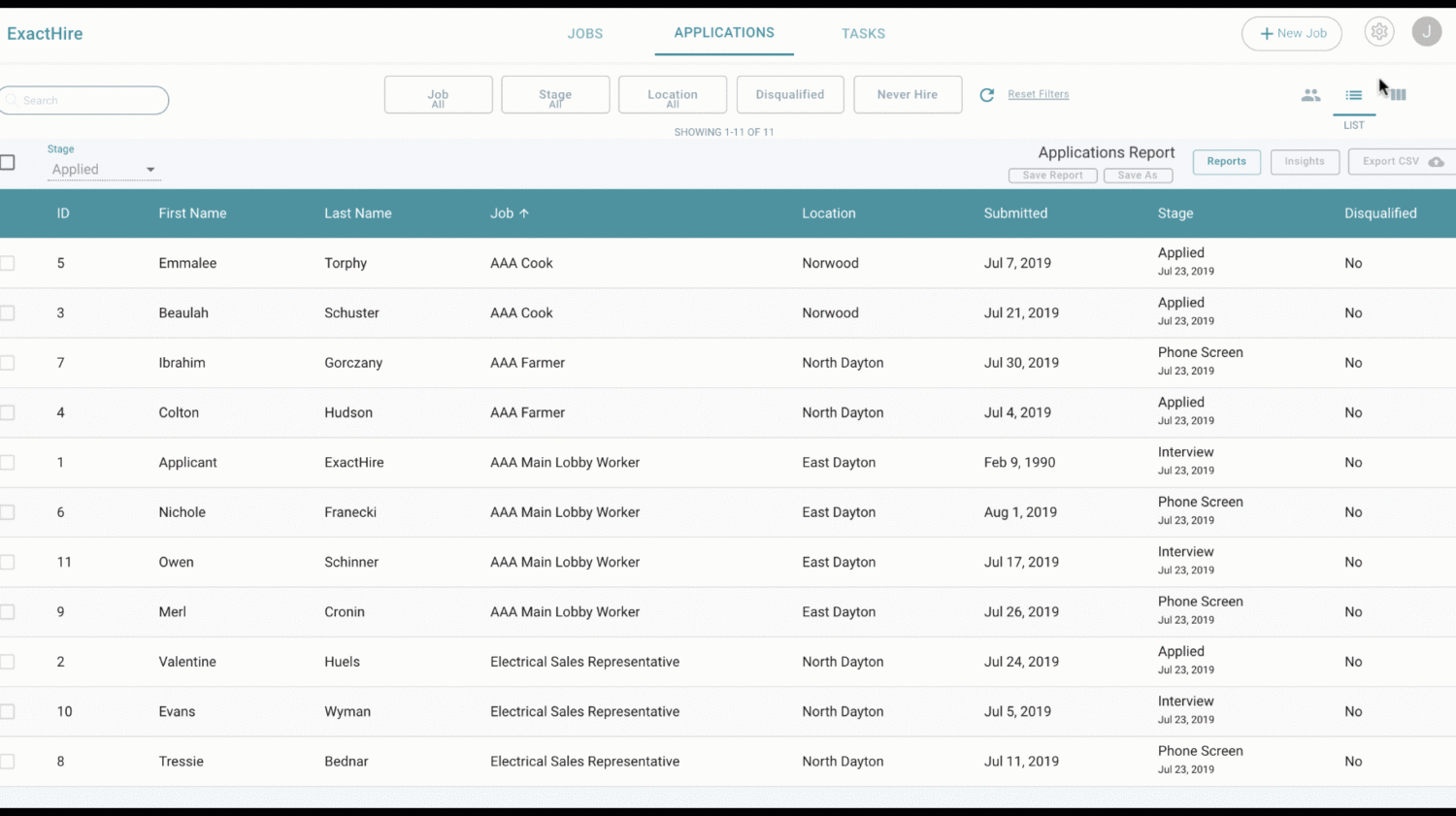Click the Save As button
Image resolution: width=1456 pixels, height=816 pixels.
click(1138, 176)
